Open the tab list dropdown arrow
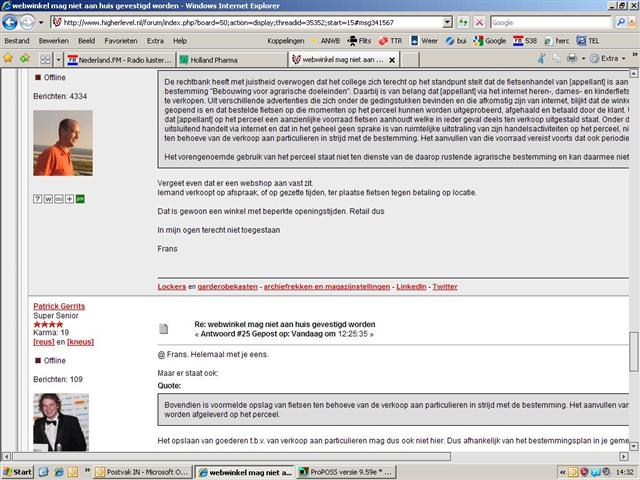 pos(58,60)
